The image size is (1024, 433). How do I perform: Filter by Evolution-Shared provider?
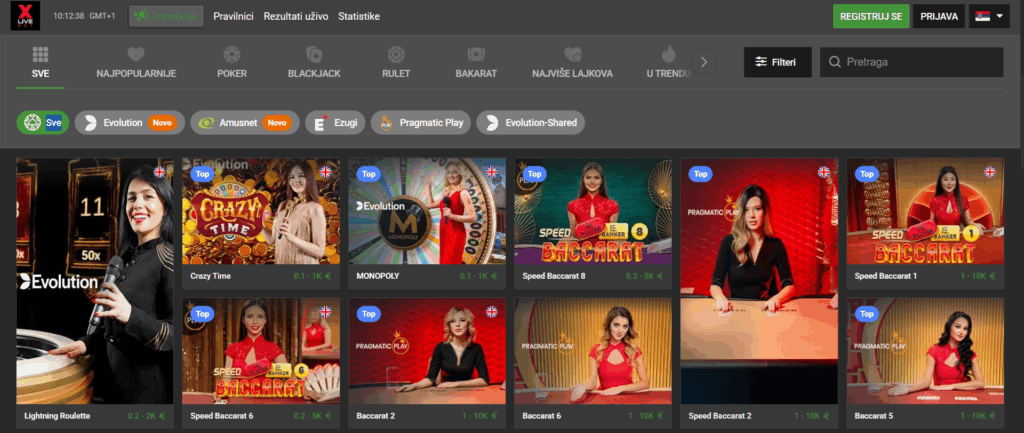click(x=530, y=123)
